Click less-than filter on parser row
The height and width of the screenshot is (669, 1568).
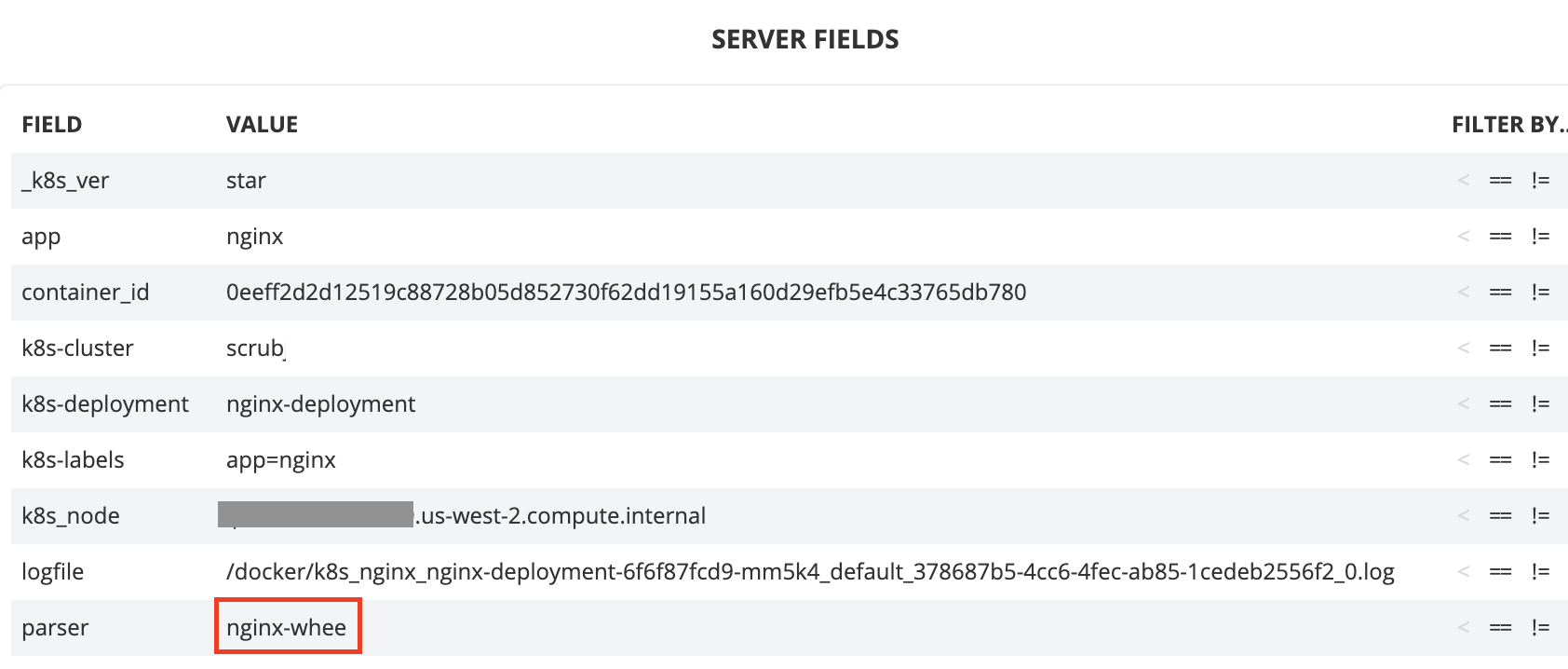1464,628
